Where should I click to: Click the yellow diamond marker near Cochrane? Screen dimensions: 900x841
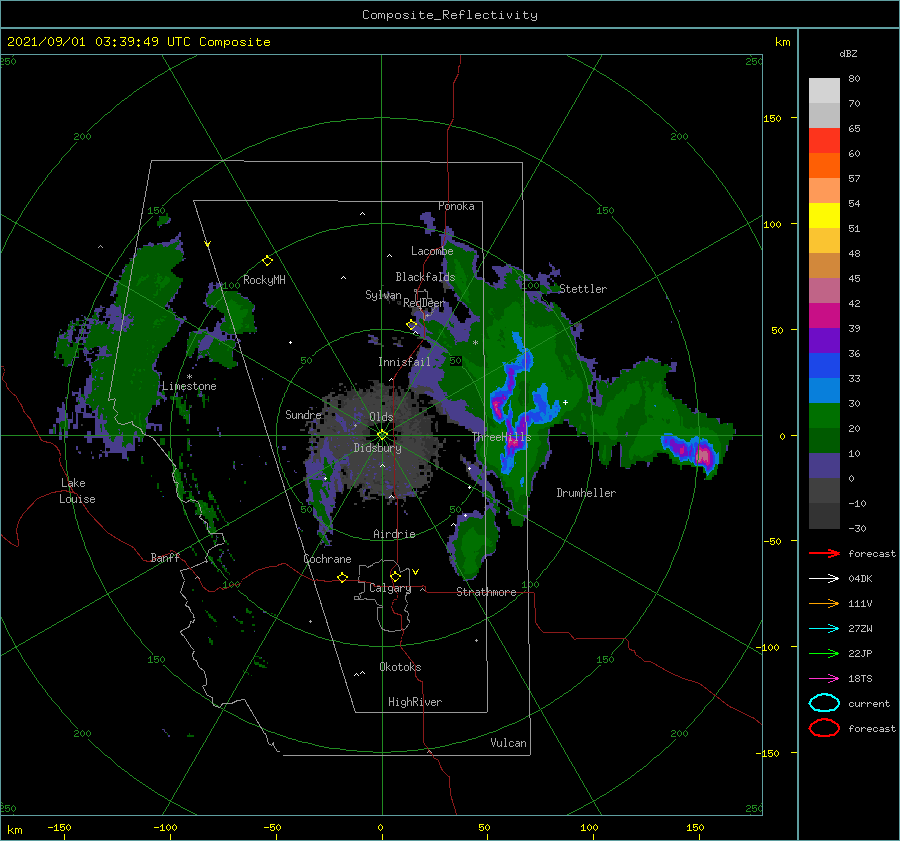pyautogui.click(x=342, y=577)
